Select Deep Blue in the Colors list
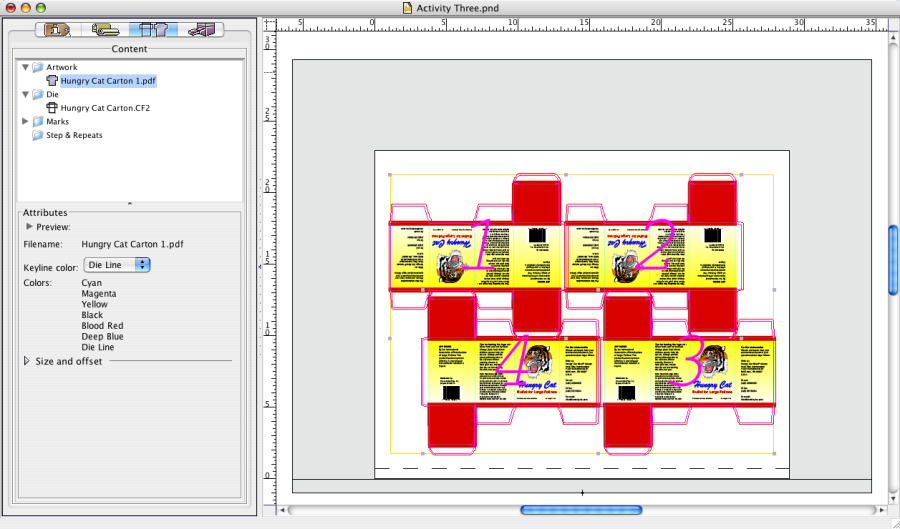The height and width of the screenshot is (529, 900). pos(102,337)
